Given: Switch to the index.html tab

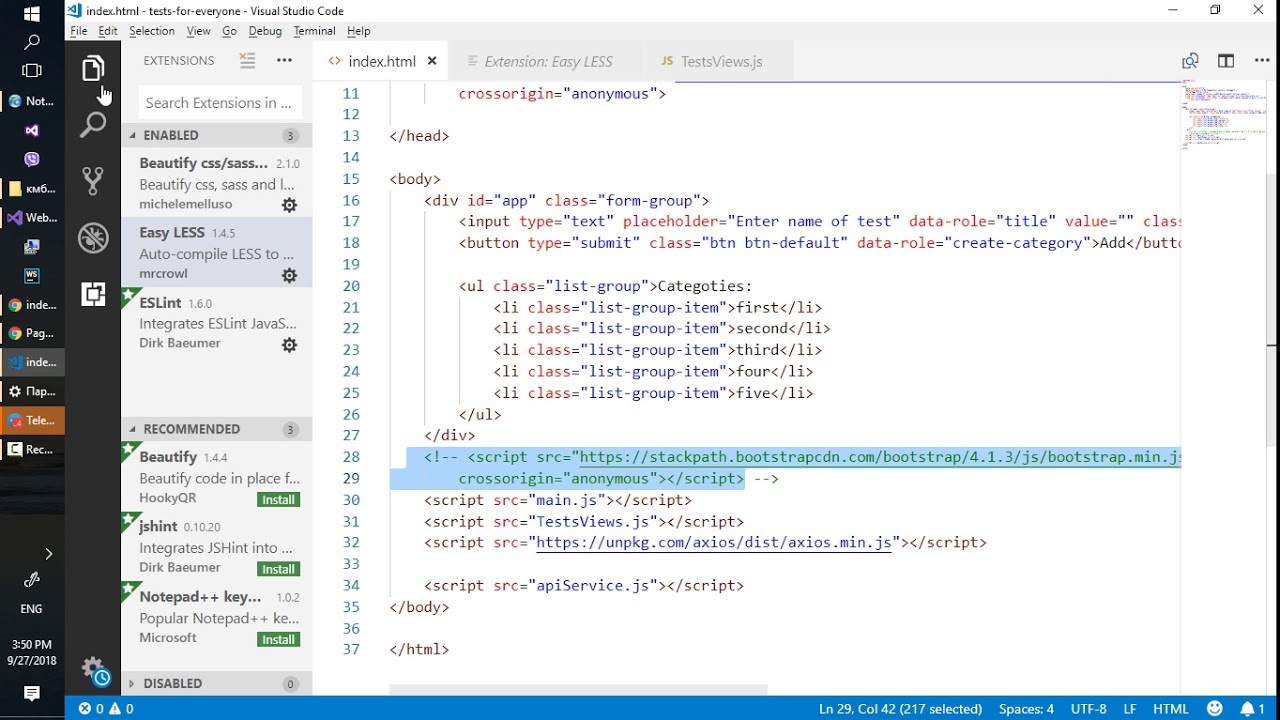Looking at the screenshot, I should [381, 61].
